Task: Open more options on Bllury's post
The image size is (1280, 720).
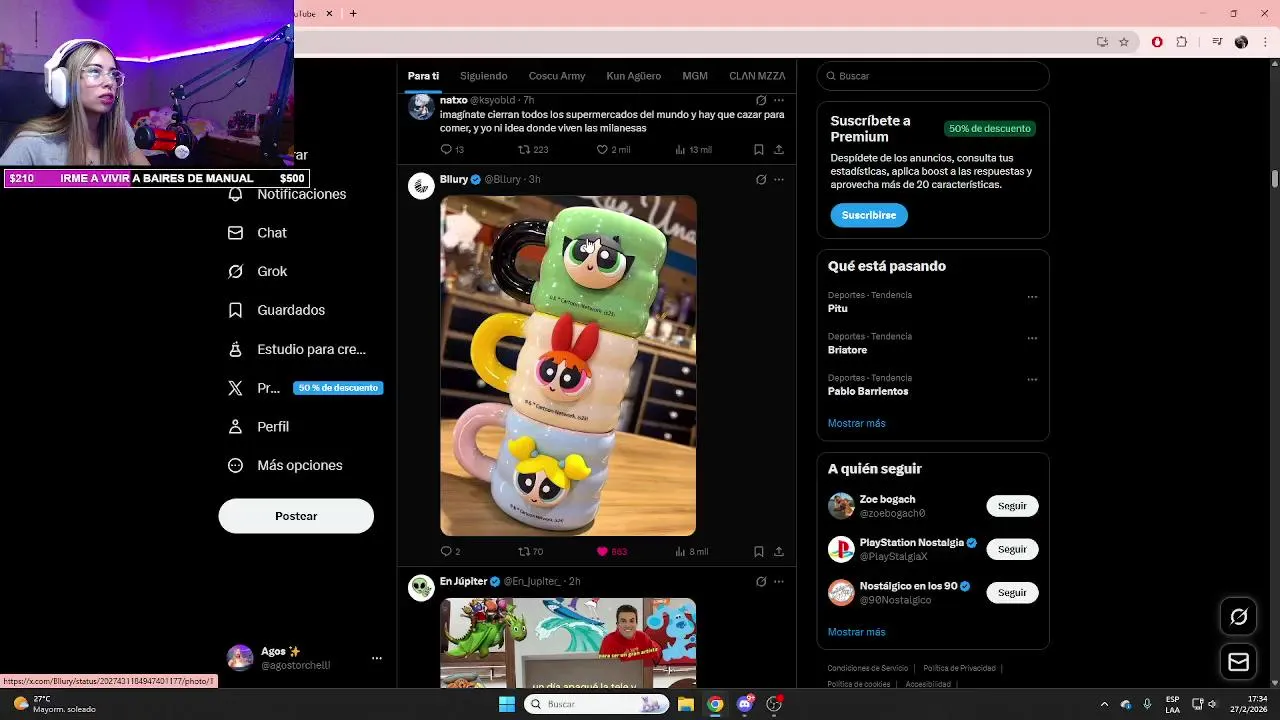Action: point(779,179)
